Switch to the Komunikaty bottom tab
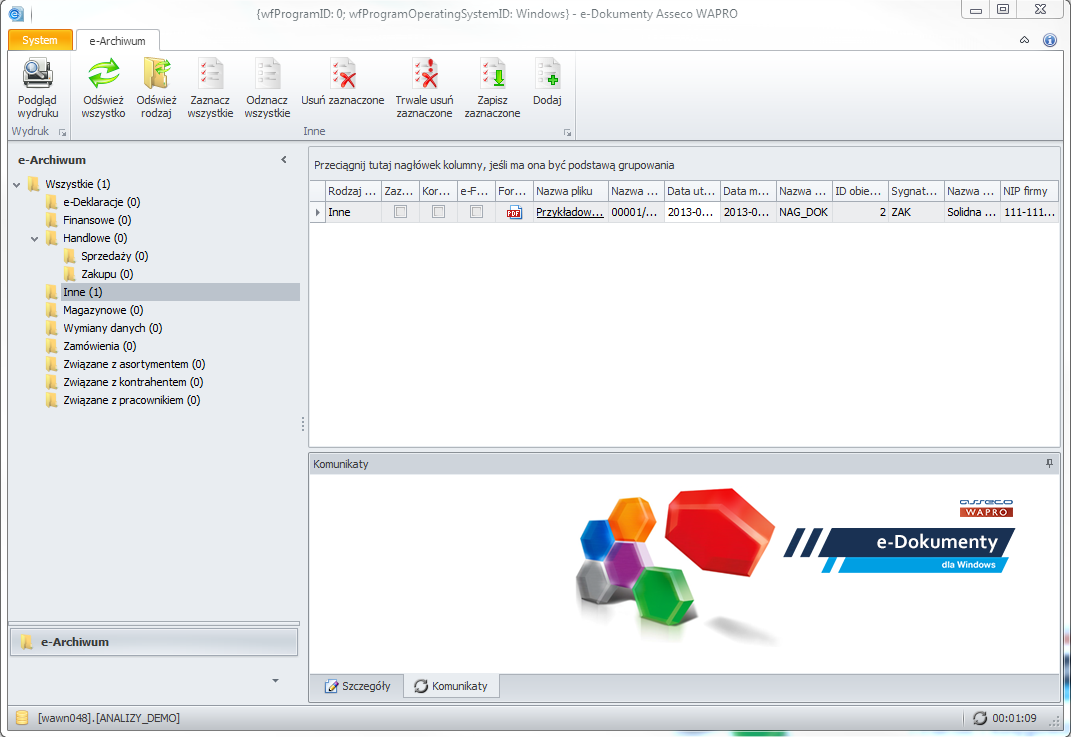The width and height of the screenshot is (1071, 737). (451, 686)
